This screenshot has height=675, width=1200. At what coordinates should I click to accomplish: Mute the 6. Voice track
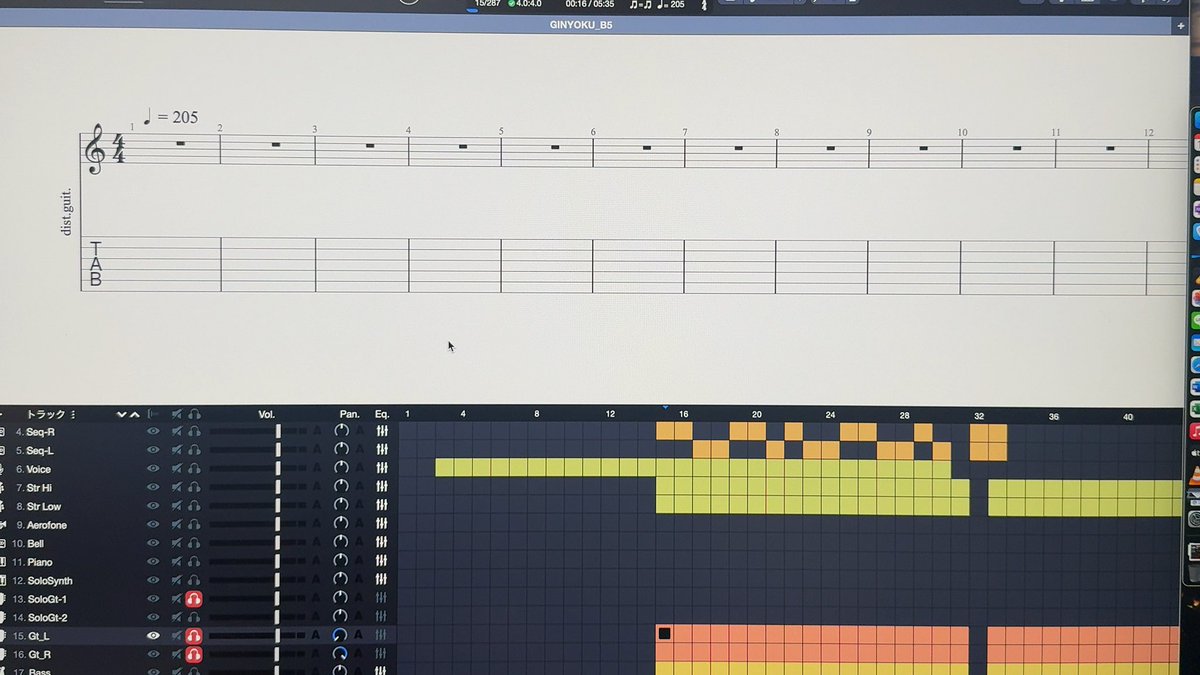176,469
